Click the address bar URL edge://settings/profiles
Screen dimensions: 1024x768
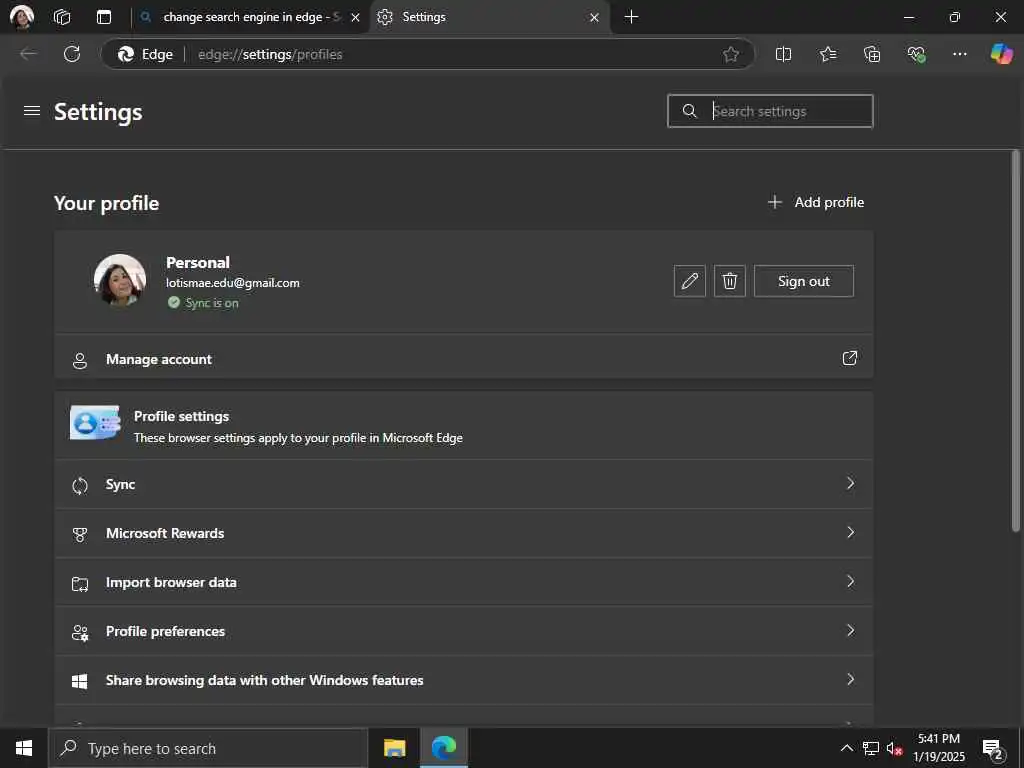270,54
